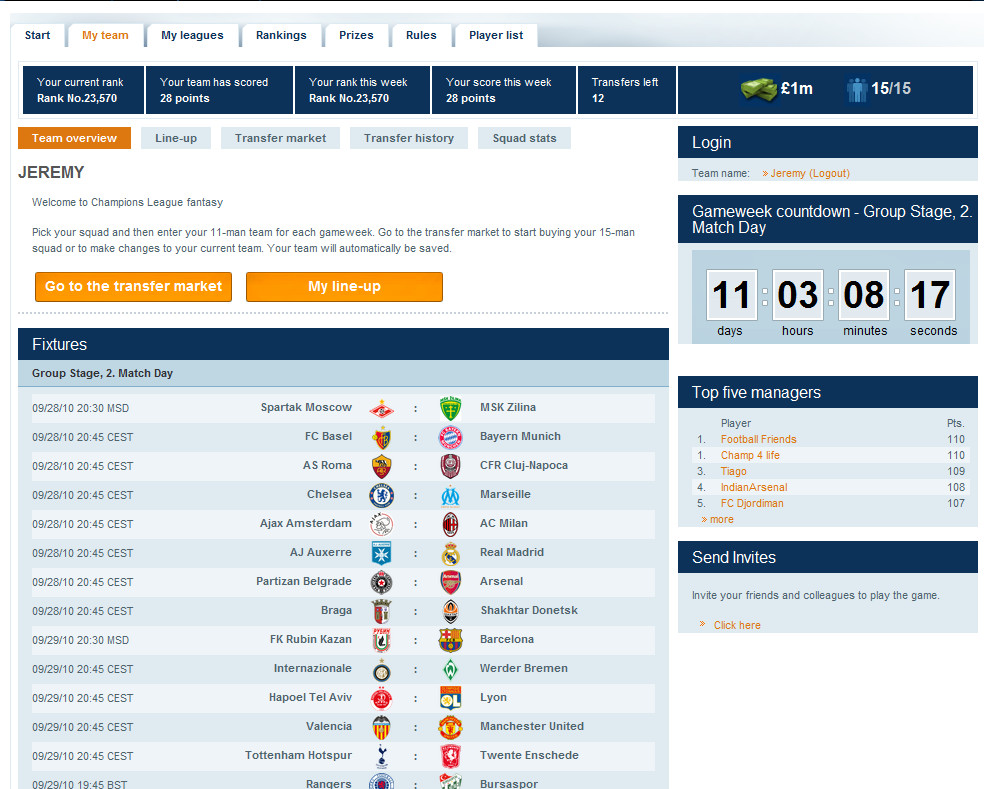Click the Valencia club crest
The width and height of the screenshot is (984, 789).
[382, 727]
